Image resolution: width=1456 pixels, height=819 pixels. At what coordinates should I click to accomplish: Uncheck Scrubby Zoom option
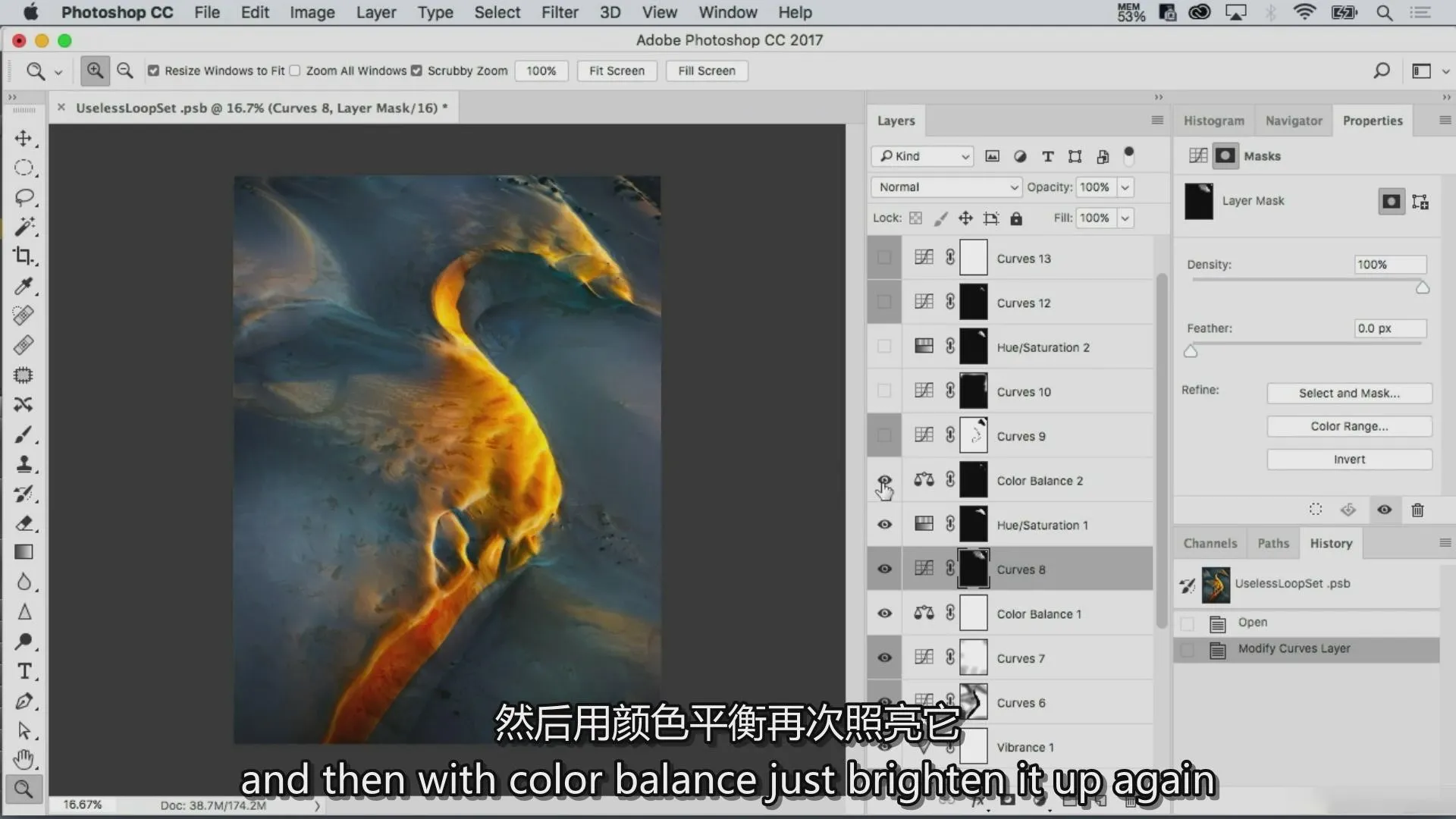click(416, 71)
